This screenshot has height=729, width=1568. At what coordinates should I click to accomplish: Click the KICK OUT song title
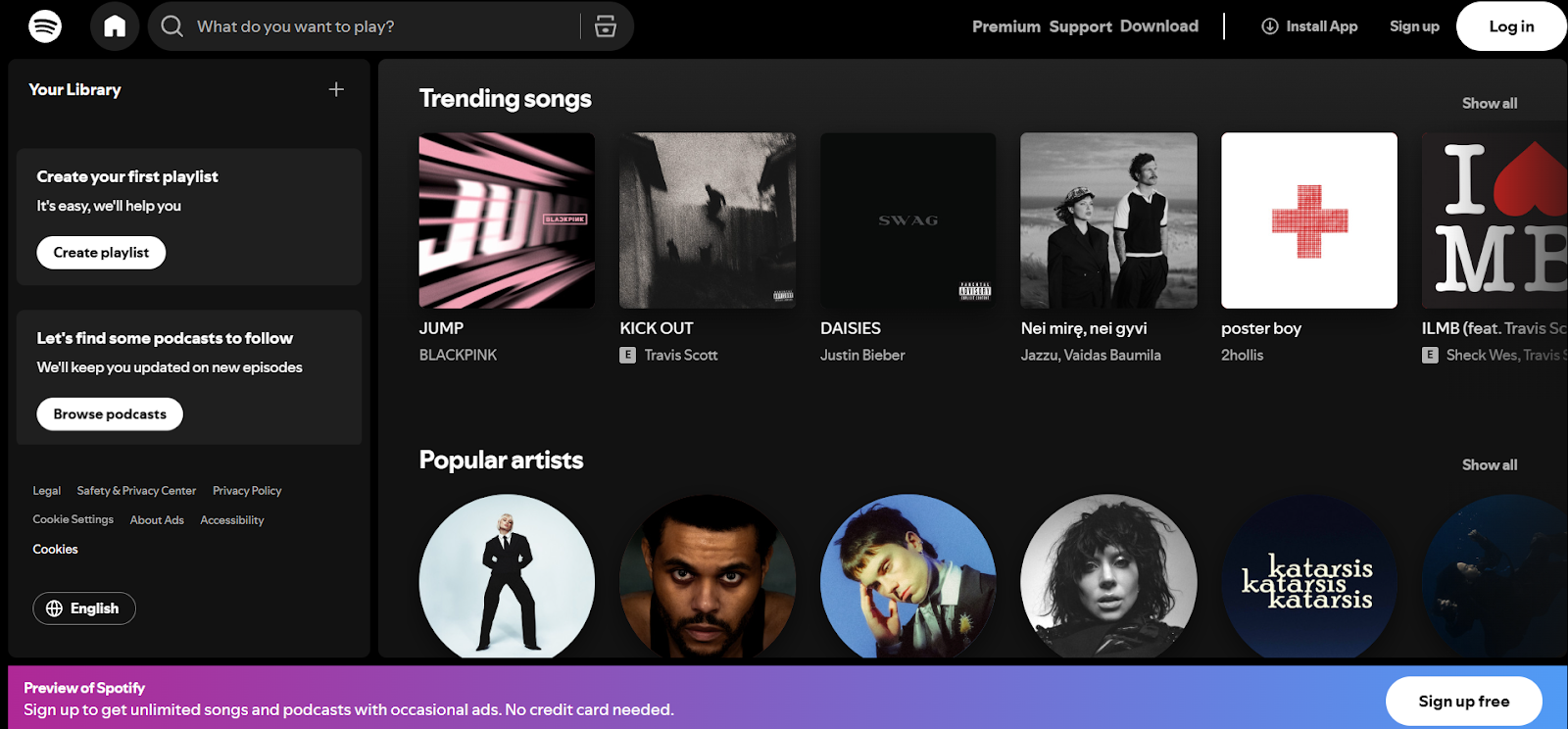pos(657,328)
